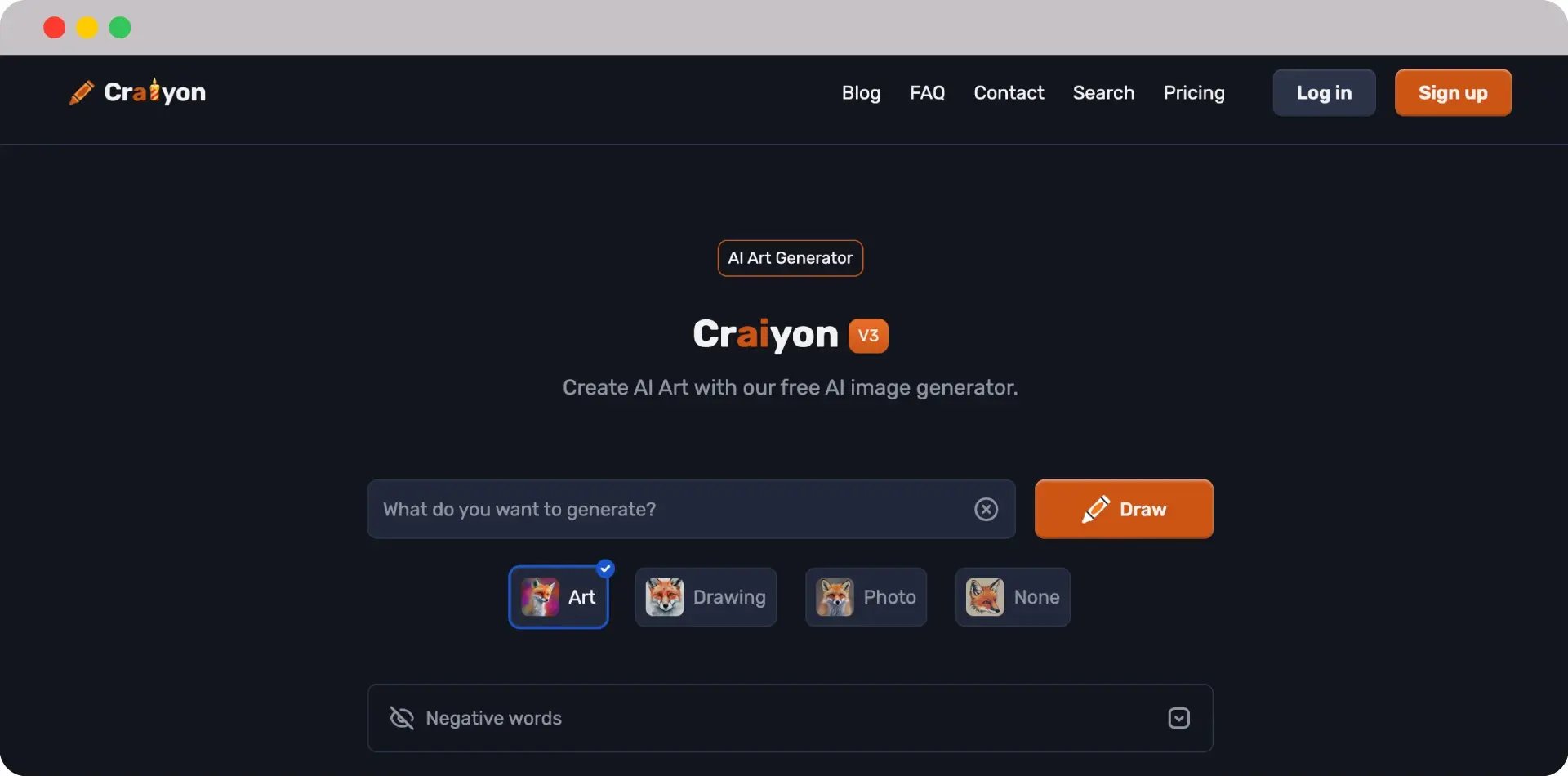Open the FAQ navigation link
The image size is (1568, 776).
927,93
